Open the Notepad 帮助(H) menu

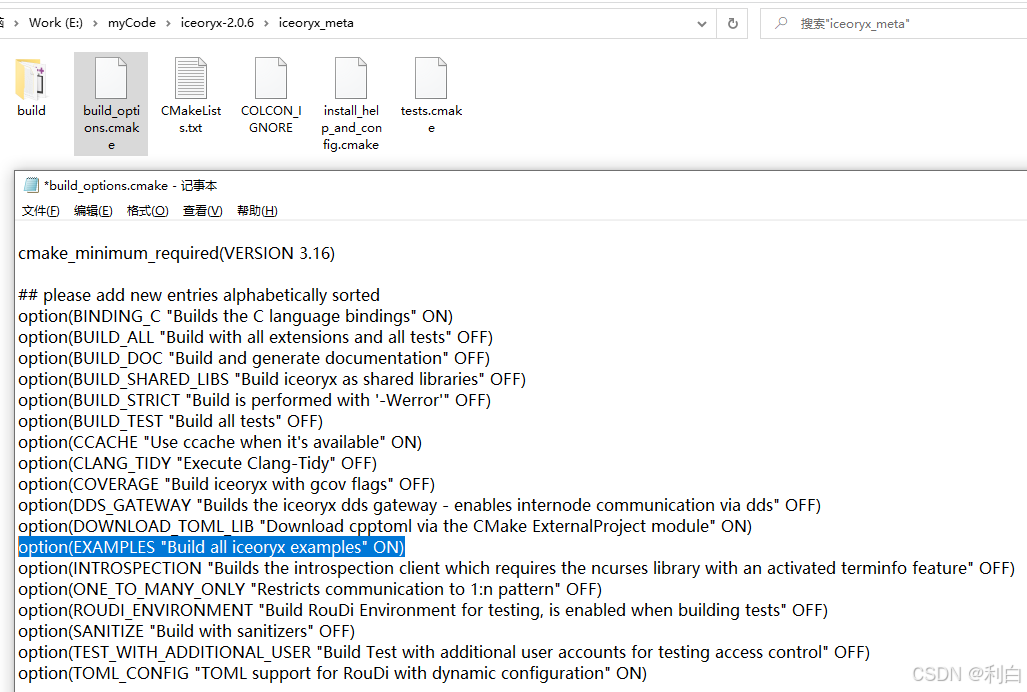[257, 211]
